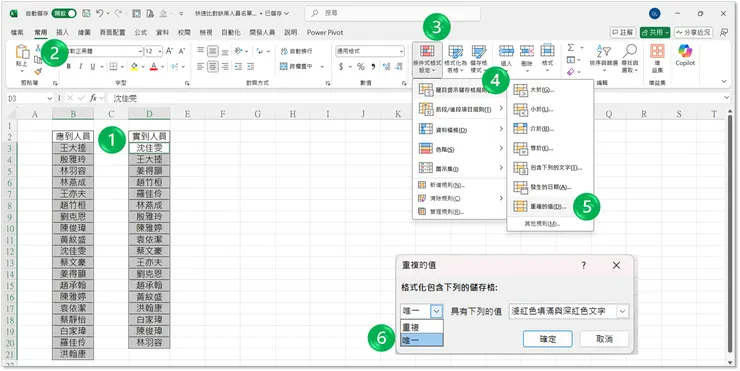The image size is (740, 371).
Task: Click the 取消 button in dialog
Action: coord(604,339)
